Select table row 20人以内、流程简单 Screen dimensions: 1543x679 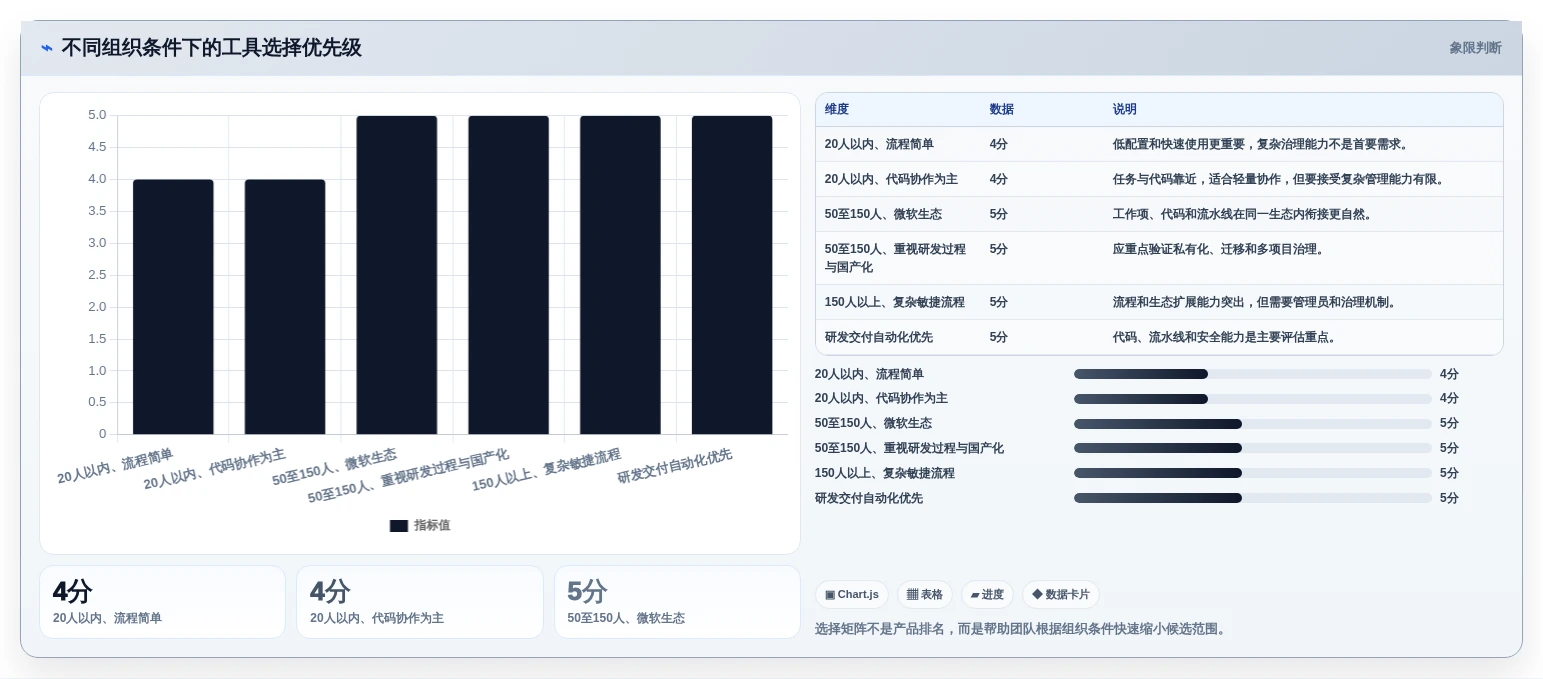coord(1159,144)
